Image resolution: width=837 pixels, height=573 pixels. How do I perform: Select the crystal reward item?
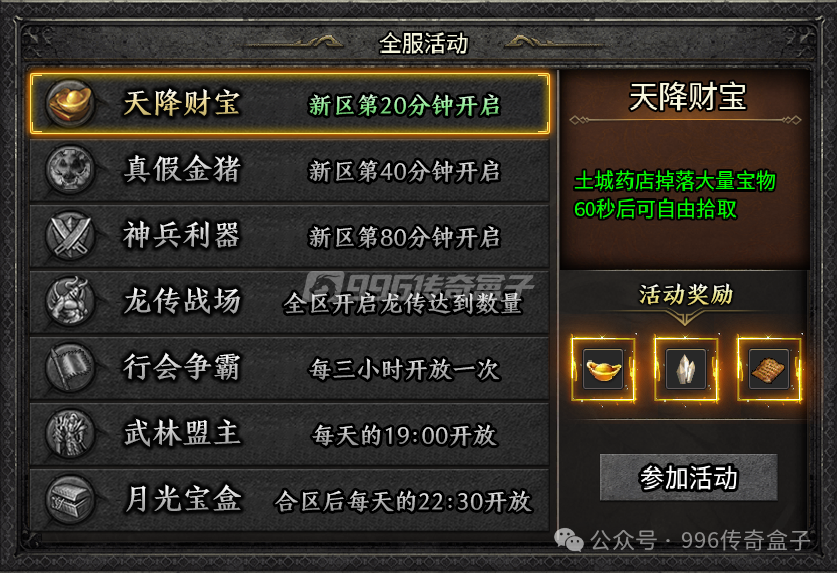(686, 368)
